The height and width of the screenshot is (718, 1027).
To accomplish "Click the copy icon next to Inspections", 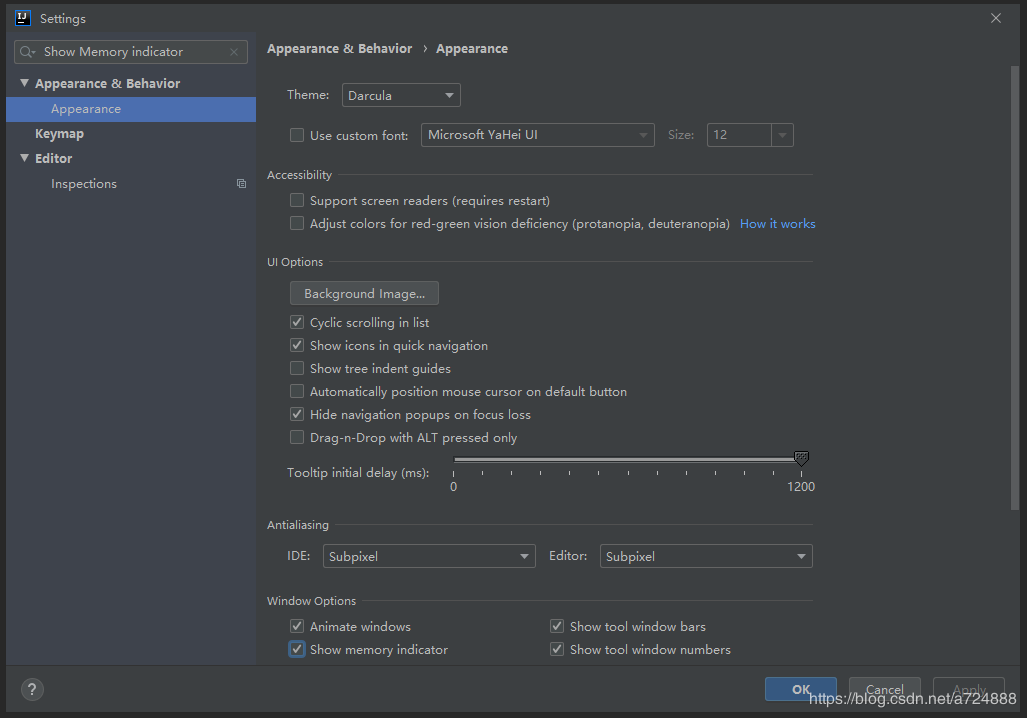I will (241, 183).
